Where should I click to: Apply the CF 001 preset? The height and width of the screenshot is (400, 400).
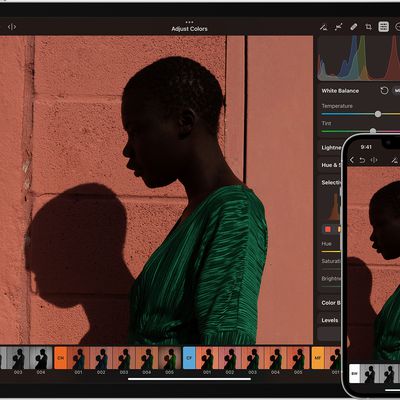(207, 358)
